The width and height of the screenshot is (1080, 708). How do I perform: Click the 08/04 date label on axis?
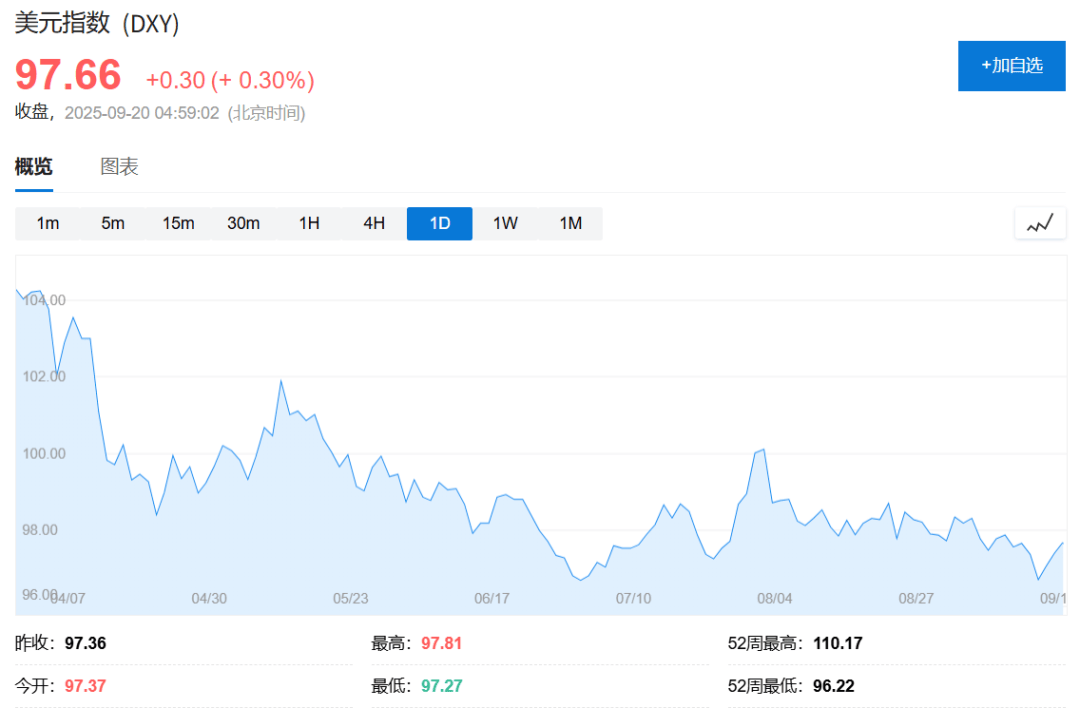coord(775,598)
